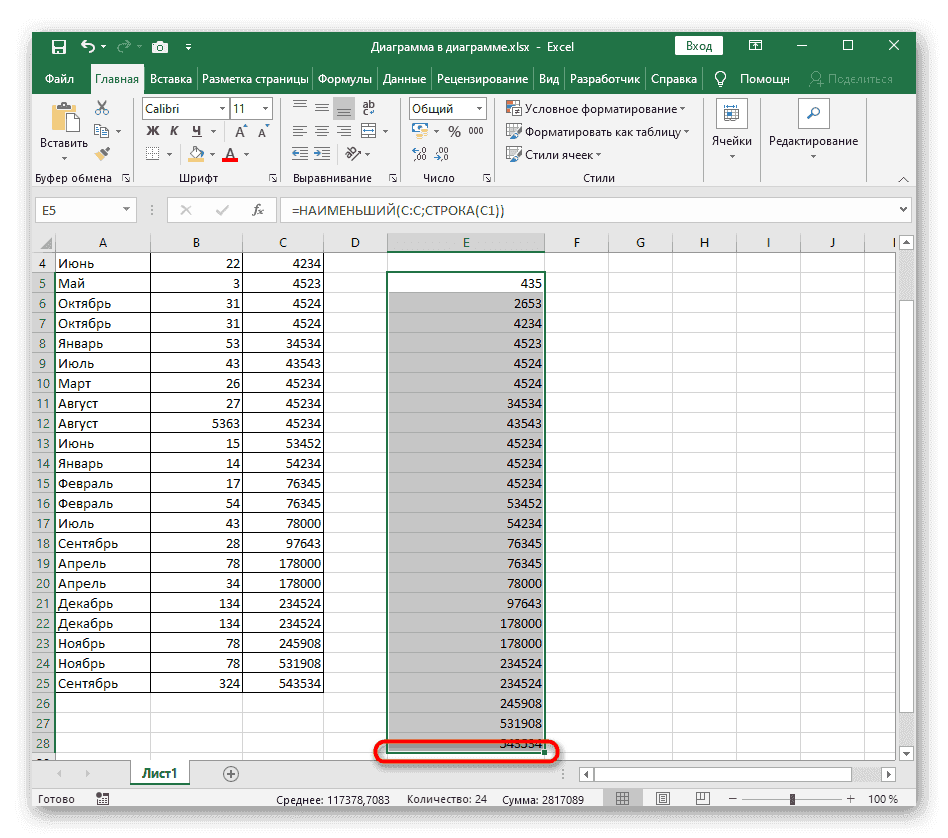Apply percent style to selected cells
The height and width of the screenshot is (838, 948).
(x=453, y=131)
